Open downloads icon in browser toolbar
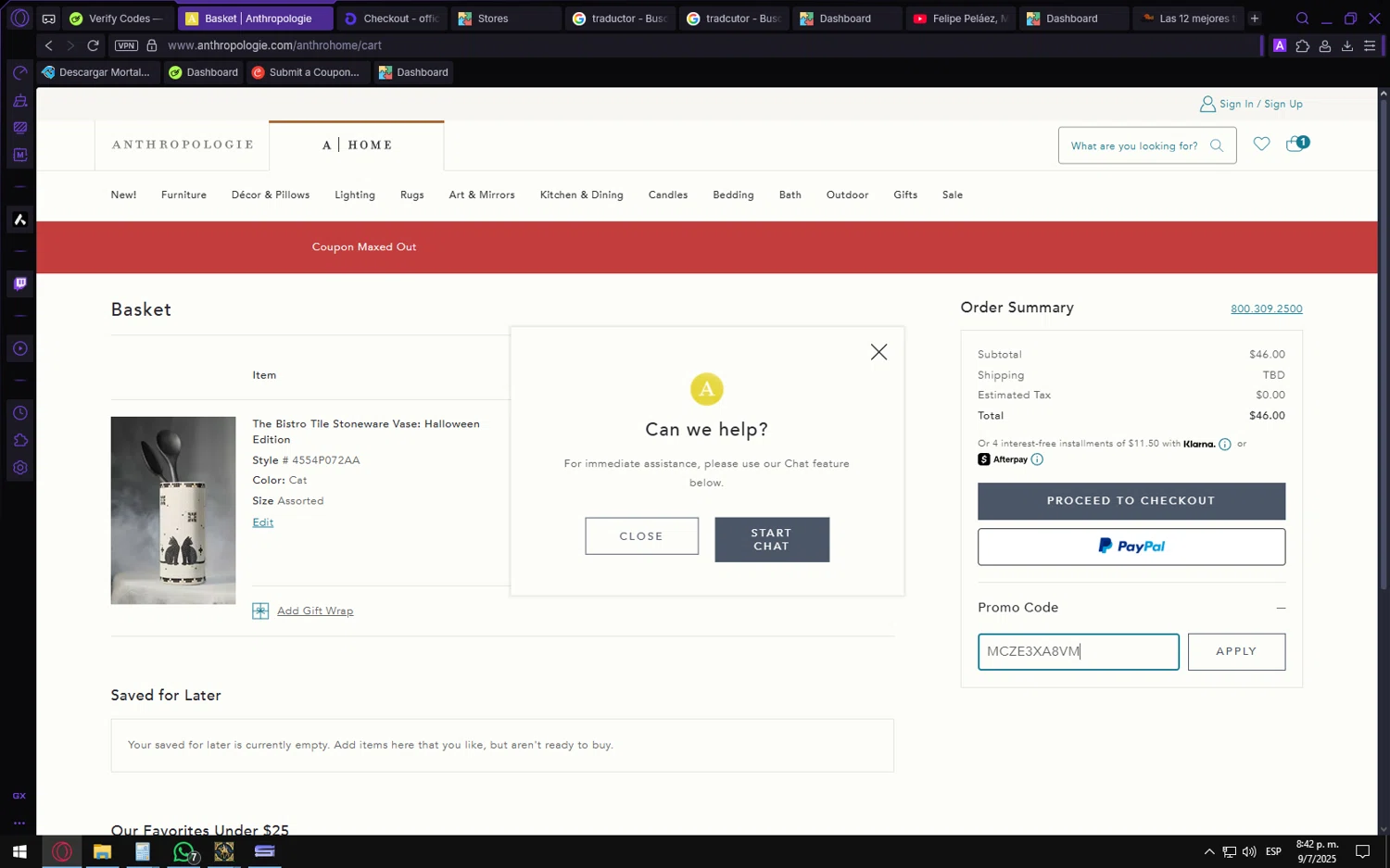1390x868 pixels. [1347, 45]
